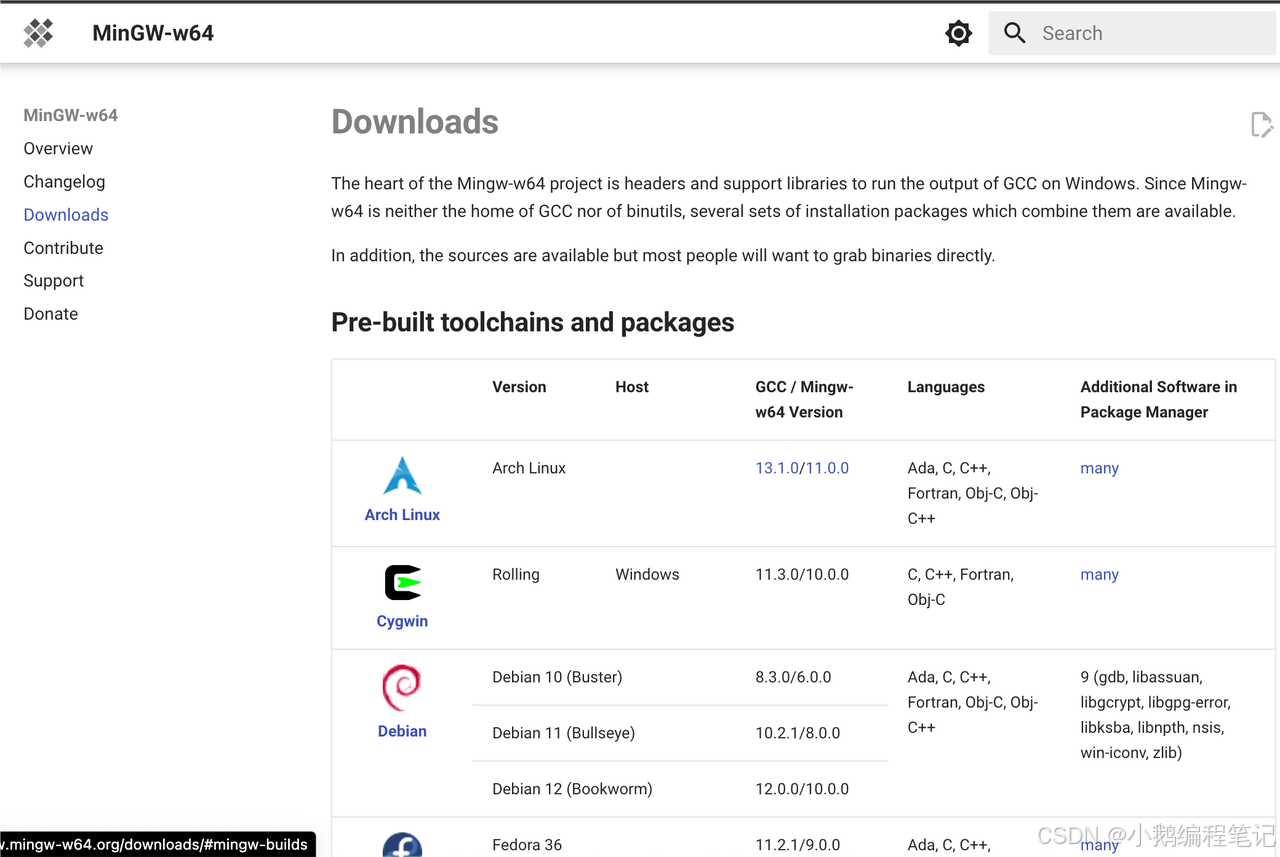
Task: Click the 11.2.1/9.0.0 version cell
Action: click(798, 845)
